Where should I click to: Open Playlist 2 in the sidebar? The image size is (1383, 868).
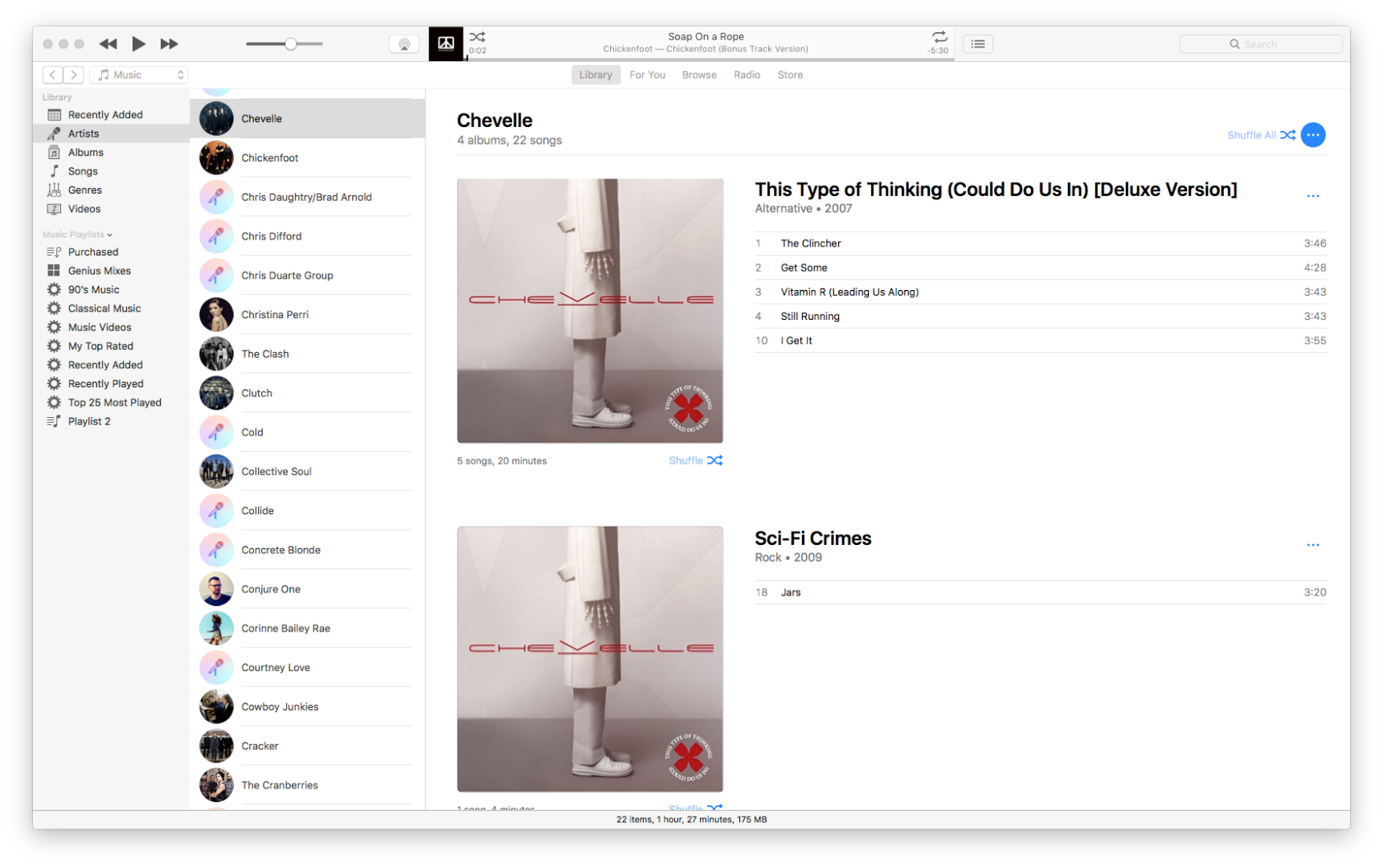pyautogui.click(x=111, y=422)
